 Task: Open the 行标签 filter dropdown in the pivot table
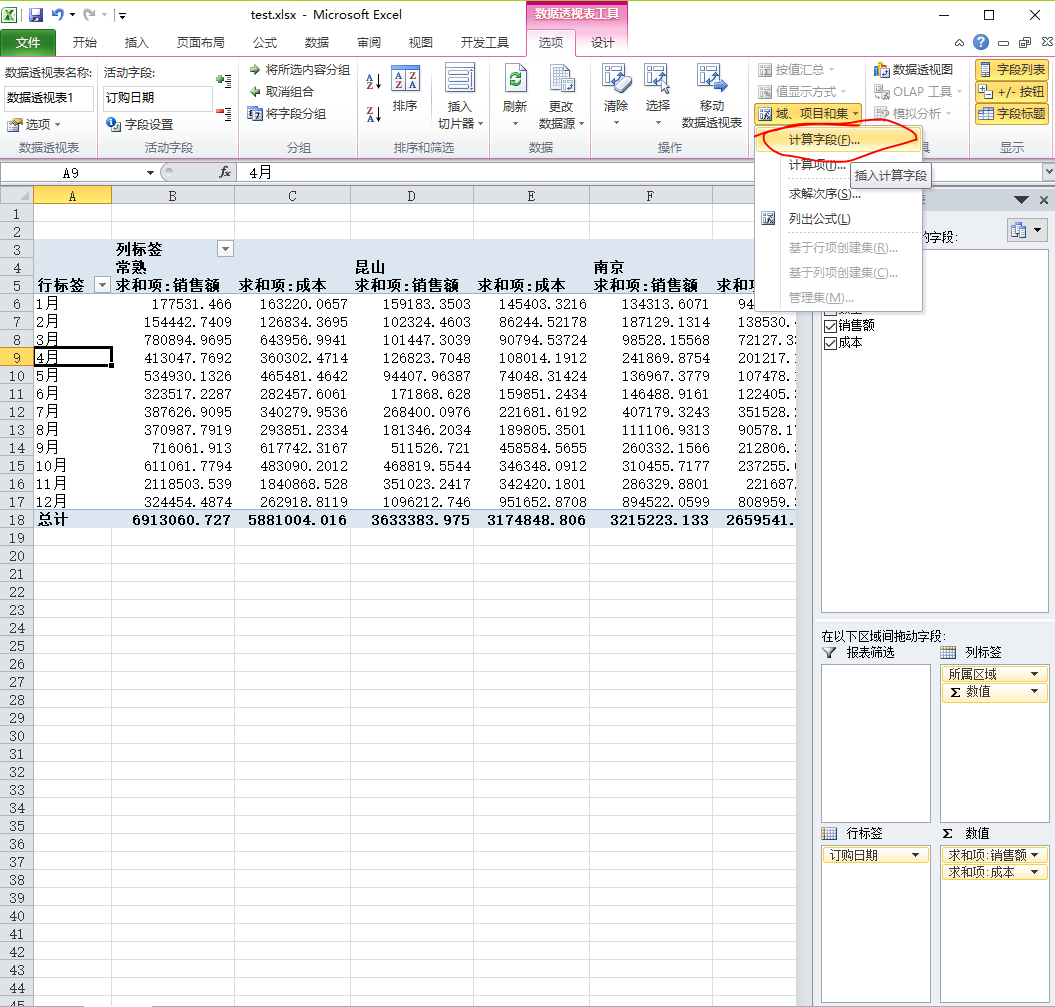pyautogui.click(x=101, y=286)
